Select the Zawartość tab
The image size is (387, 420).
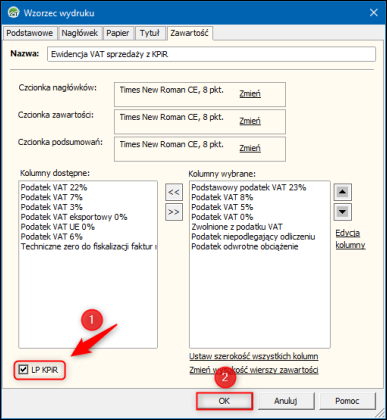pos(189,33)
